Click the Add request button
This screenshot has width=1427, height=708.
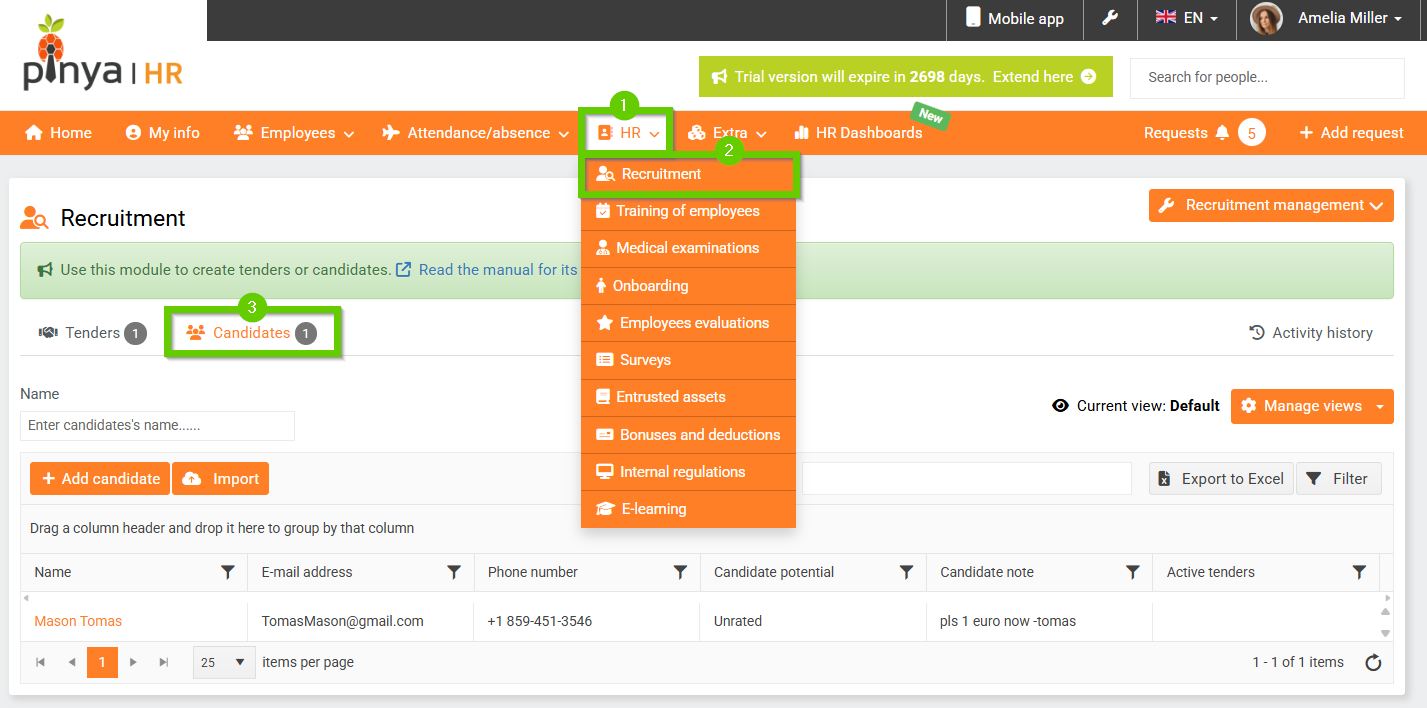tap(1351, 133)
